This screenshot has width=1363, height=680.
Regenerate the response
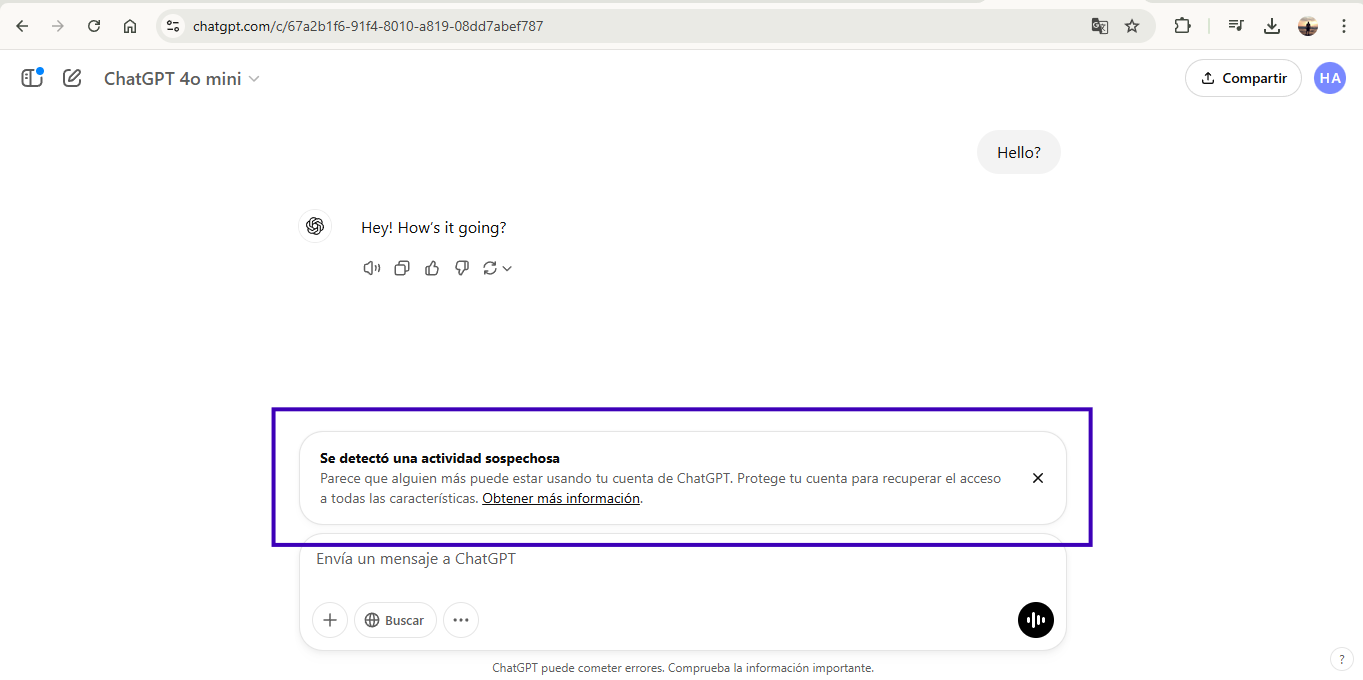click(x=490, y=268)
